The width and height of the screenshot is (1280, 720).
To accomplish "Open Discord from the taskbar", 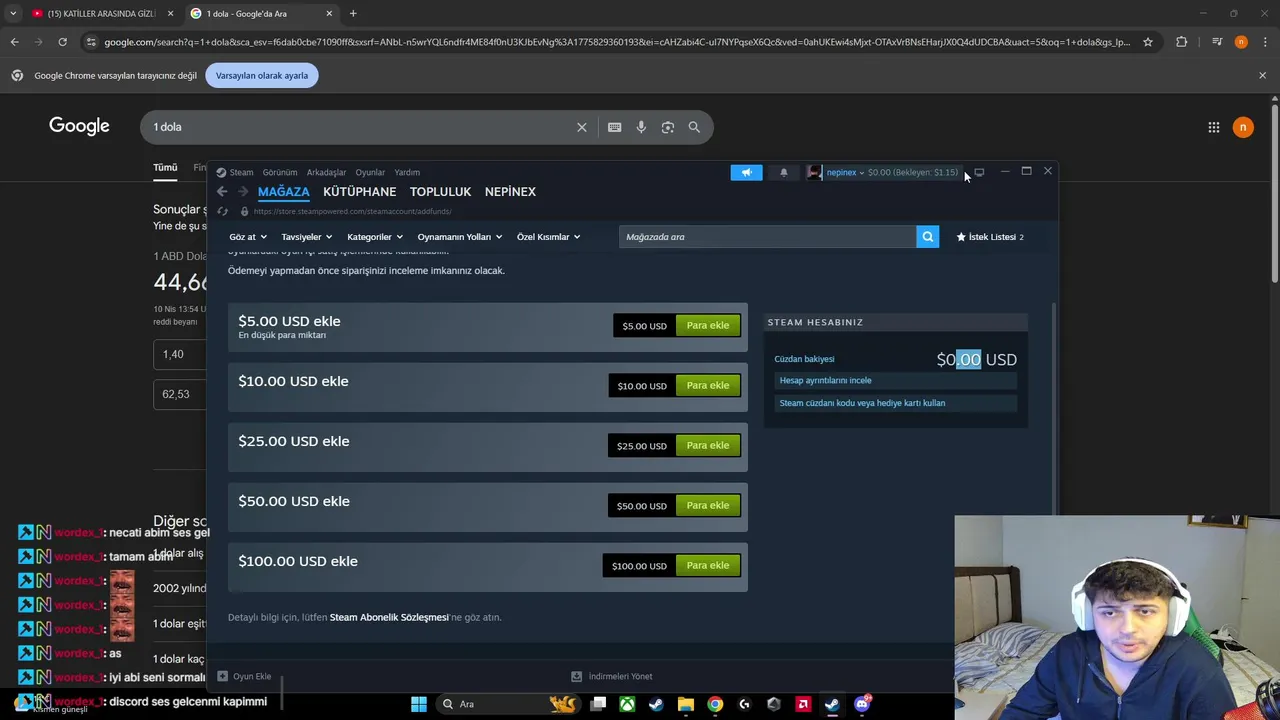I will click(x=862, y=704).
